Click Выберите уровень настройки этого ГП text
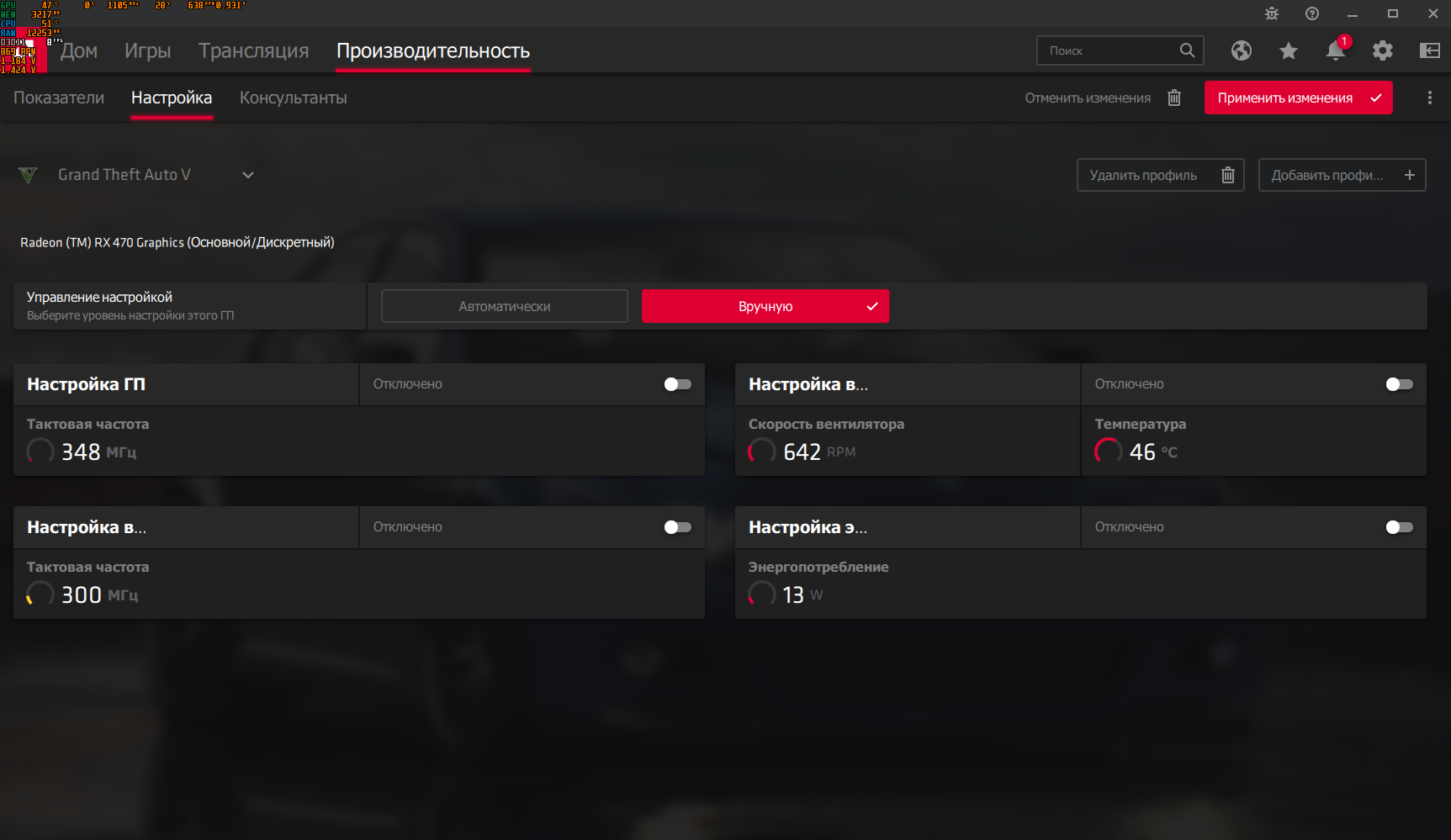This screenshot has height=840, width=1451. pyautogui.click(x=130, y=315)
